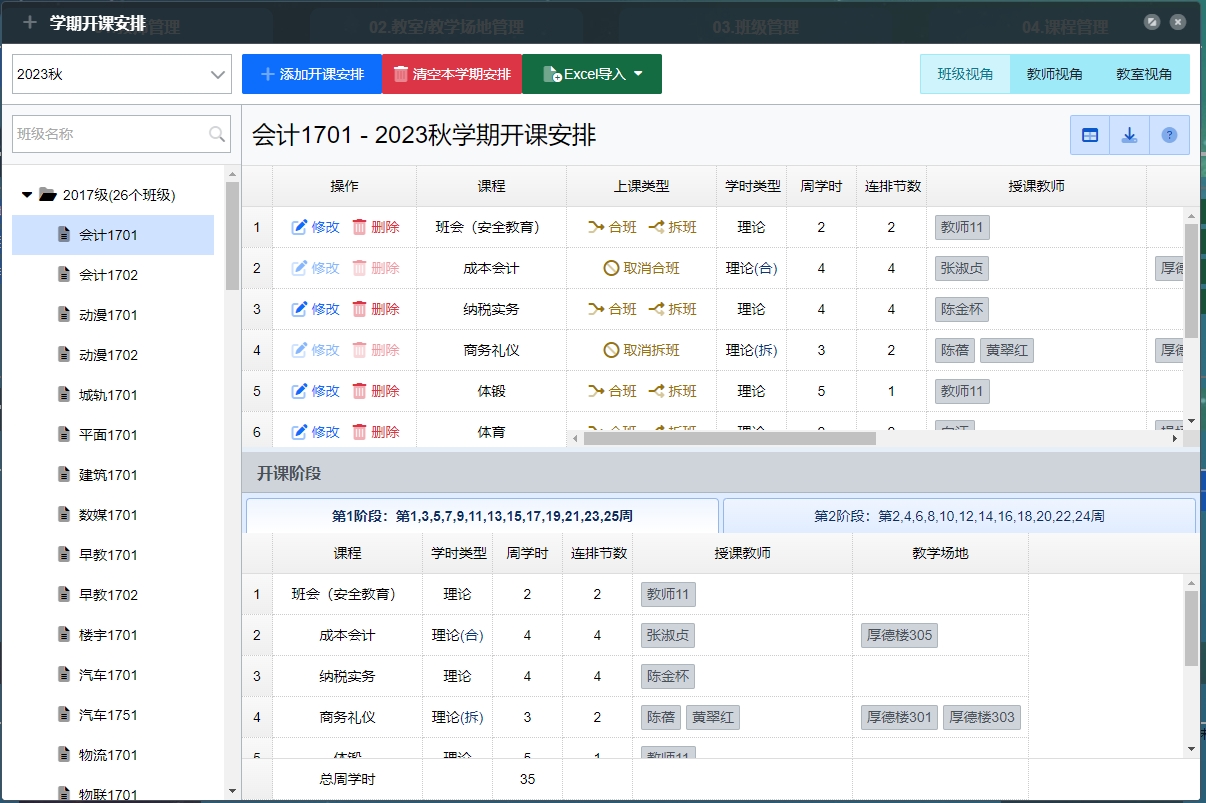This screenshot has width=1206, height=803.
Task: Click the class tree vertical scrollbar
Action: pos(232,235)
